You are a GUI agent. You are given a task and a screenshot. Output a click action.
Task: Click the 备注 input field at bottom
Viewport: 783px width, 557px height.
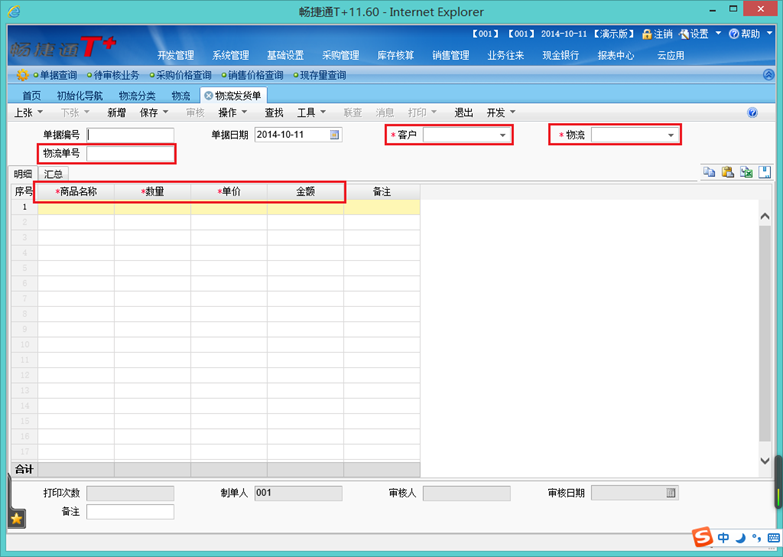[130, 512]
